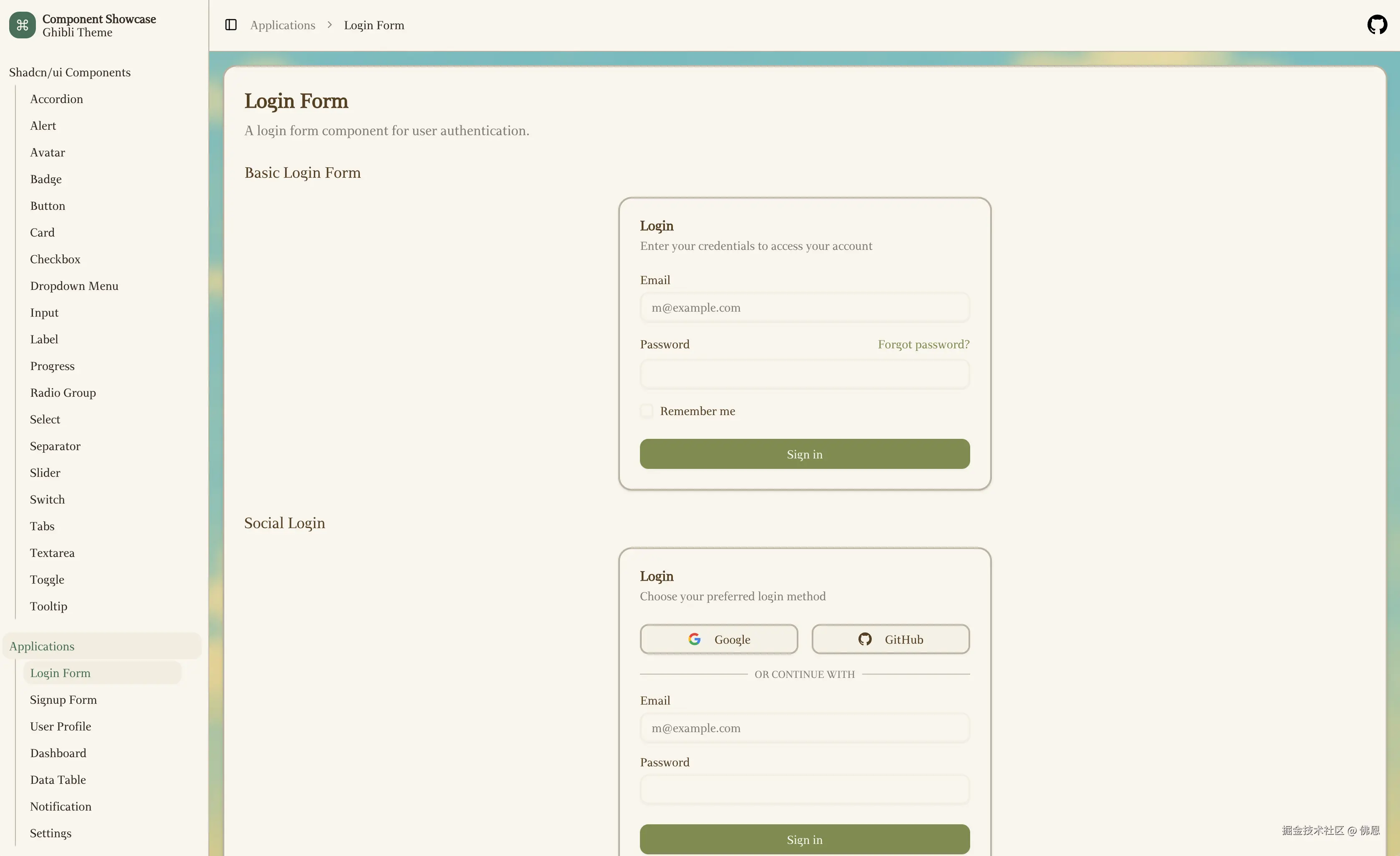Open the Switch component page
Screen dimensions: 1400x856
(47, 500)
